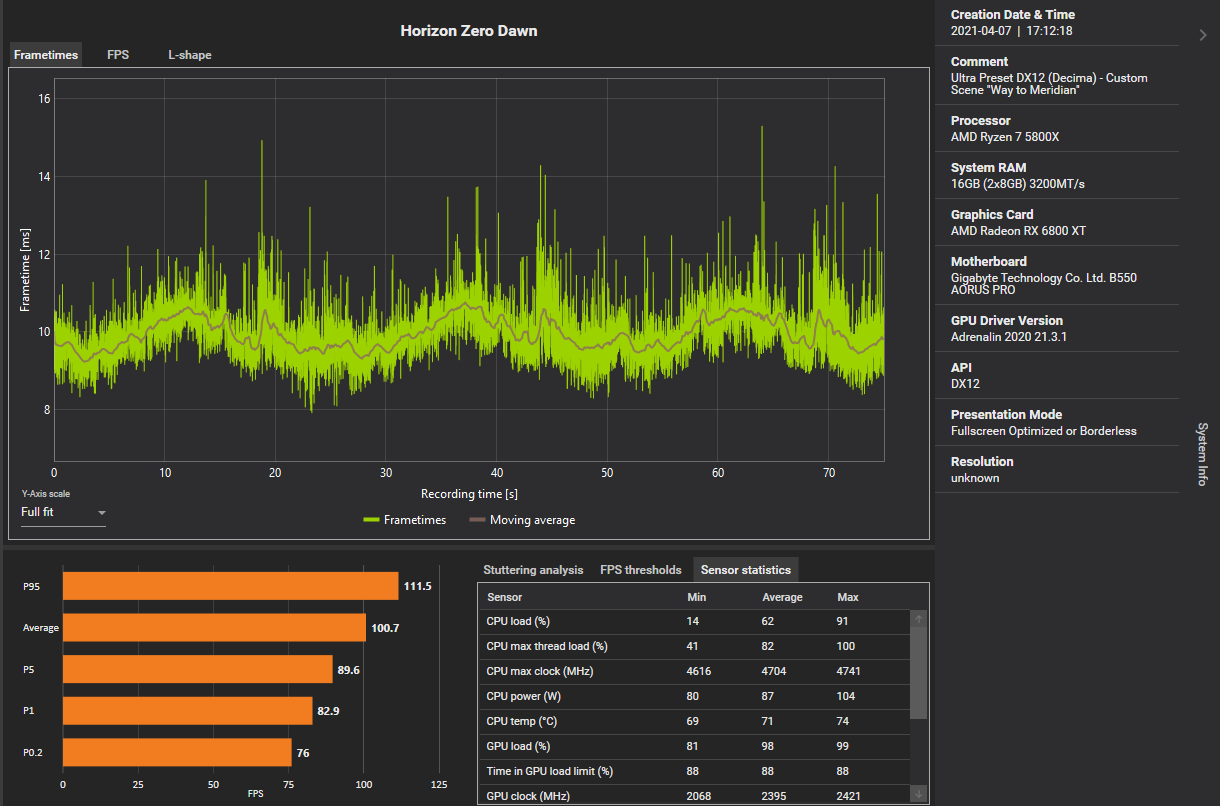
Task: Click the Gigabyte B550 AORUS PRO motherboard entry
Action: click(x=1044, y=284)
